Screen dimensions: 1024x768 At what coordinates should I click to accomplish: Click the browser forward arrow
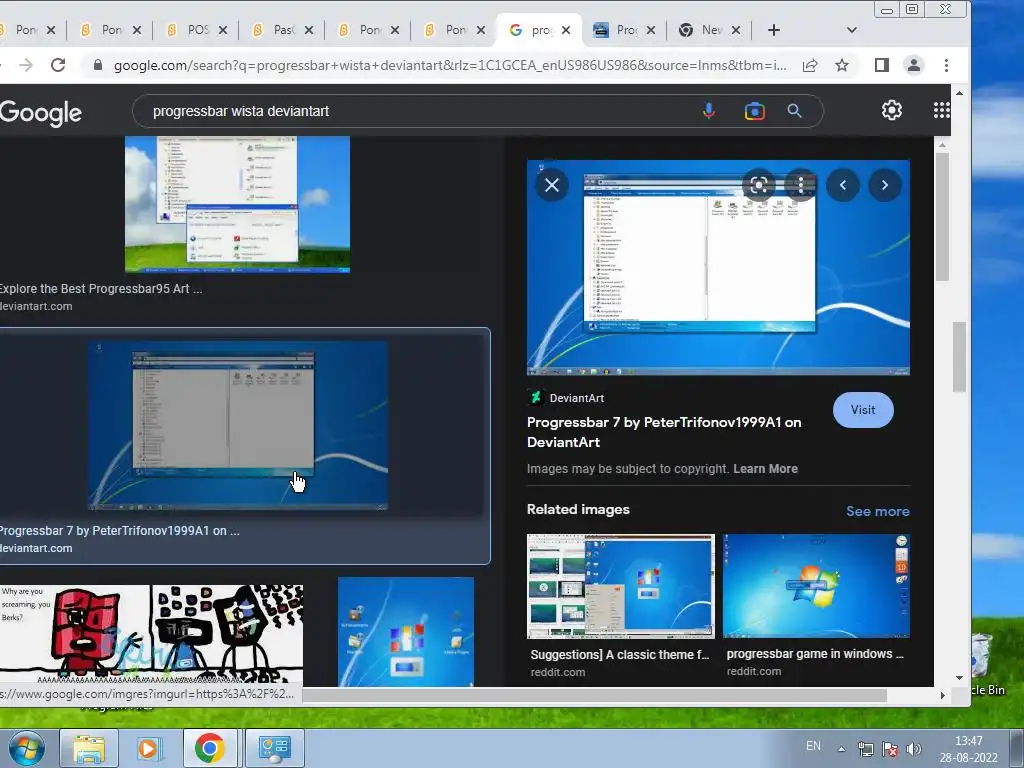coord(25,65)
